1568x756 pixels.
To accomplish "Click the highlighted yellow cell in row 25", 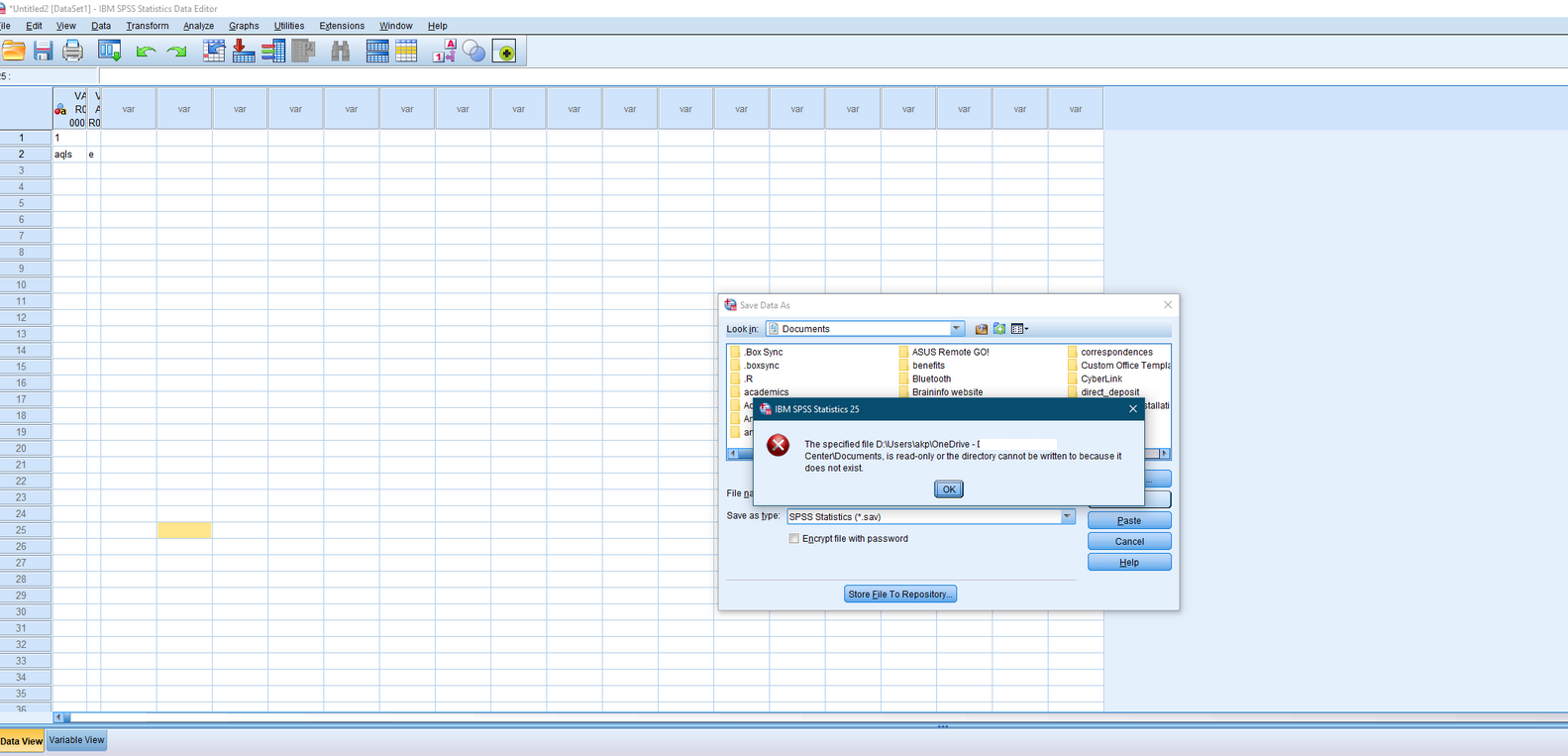I will coord(184,530).
